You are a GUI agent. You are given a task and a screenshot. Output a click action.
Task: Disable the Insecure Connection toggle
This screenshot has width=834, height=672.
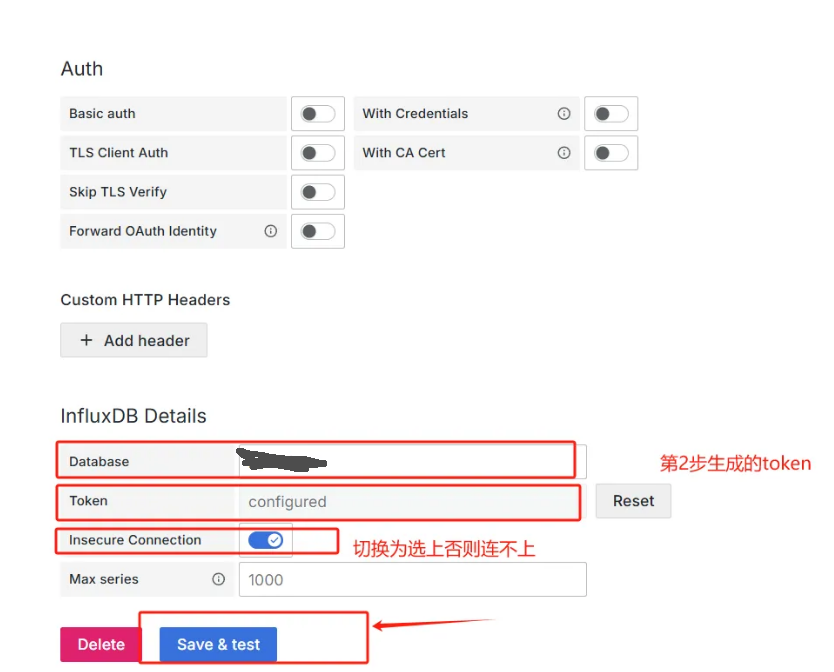(x=265, y=541)
